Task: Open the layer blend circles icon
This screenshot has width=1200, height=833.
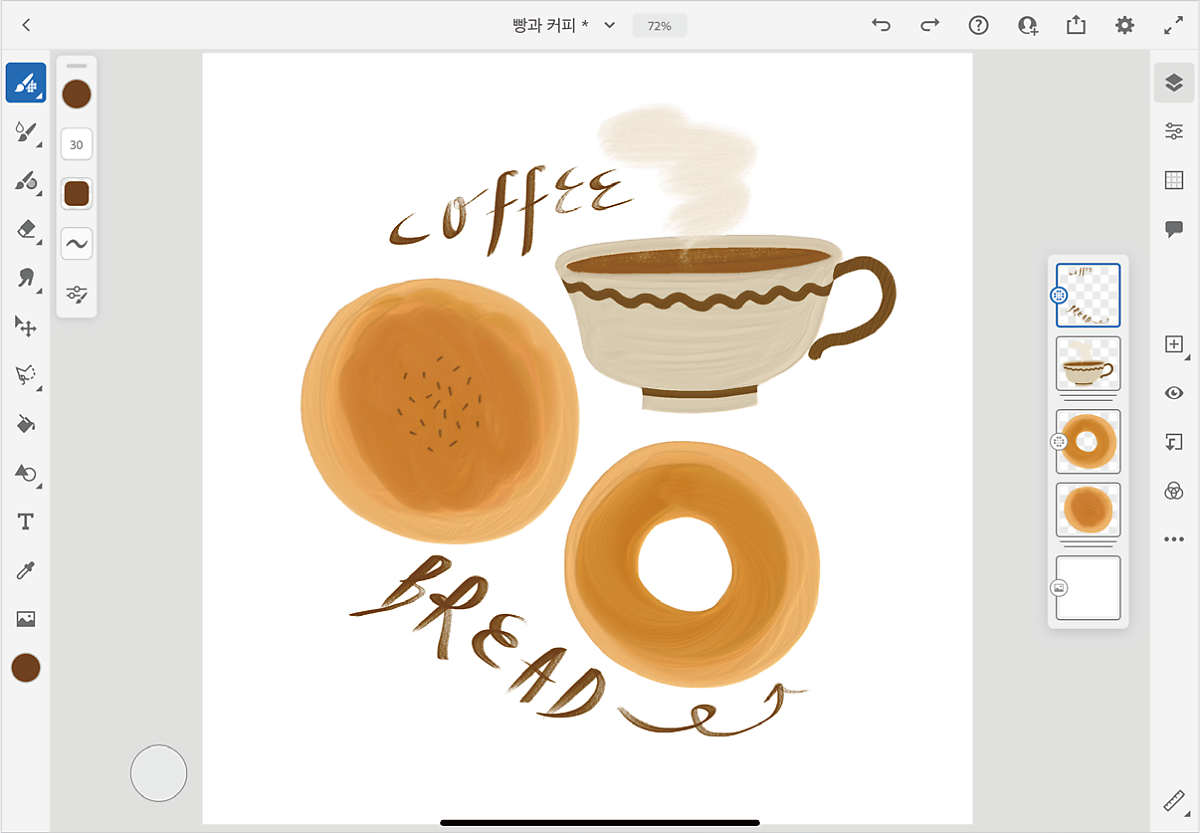Action: pyautogui.click(x=1174, y=490)
